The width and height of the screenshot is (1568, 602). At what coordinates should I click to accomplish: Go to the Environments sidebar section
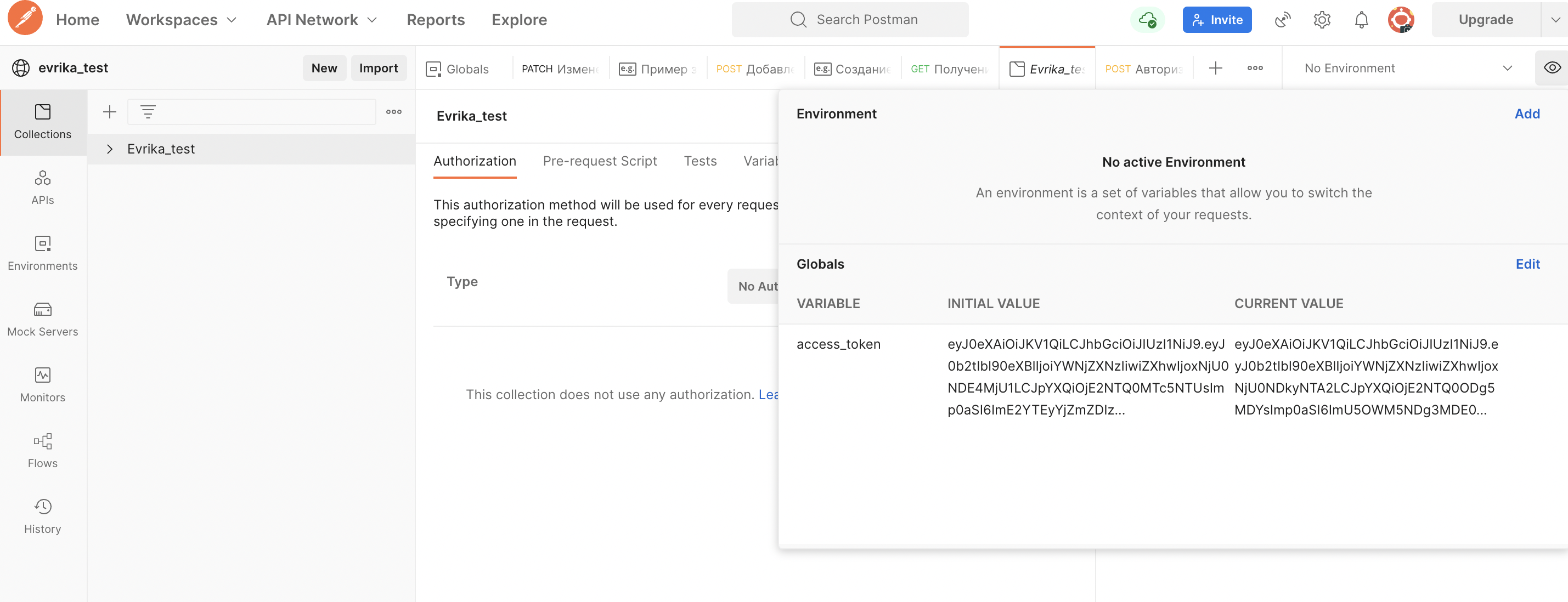point(43,253)
